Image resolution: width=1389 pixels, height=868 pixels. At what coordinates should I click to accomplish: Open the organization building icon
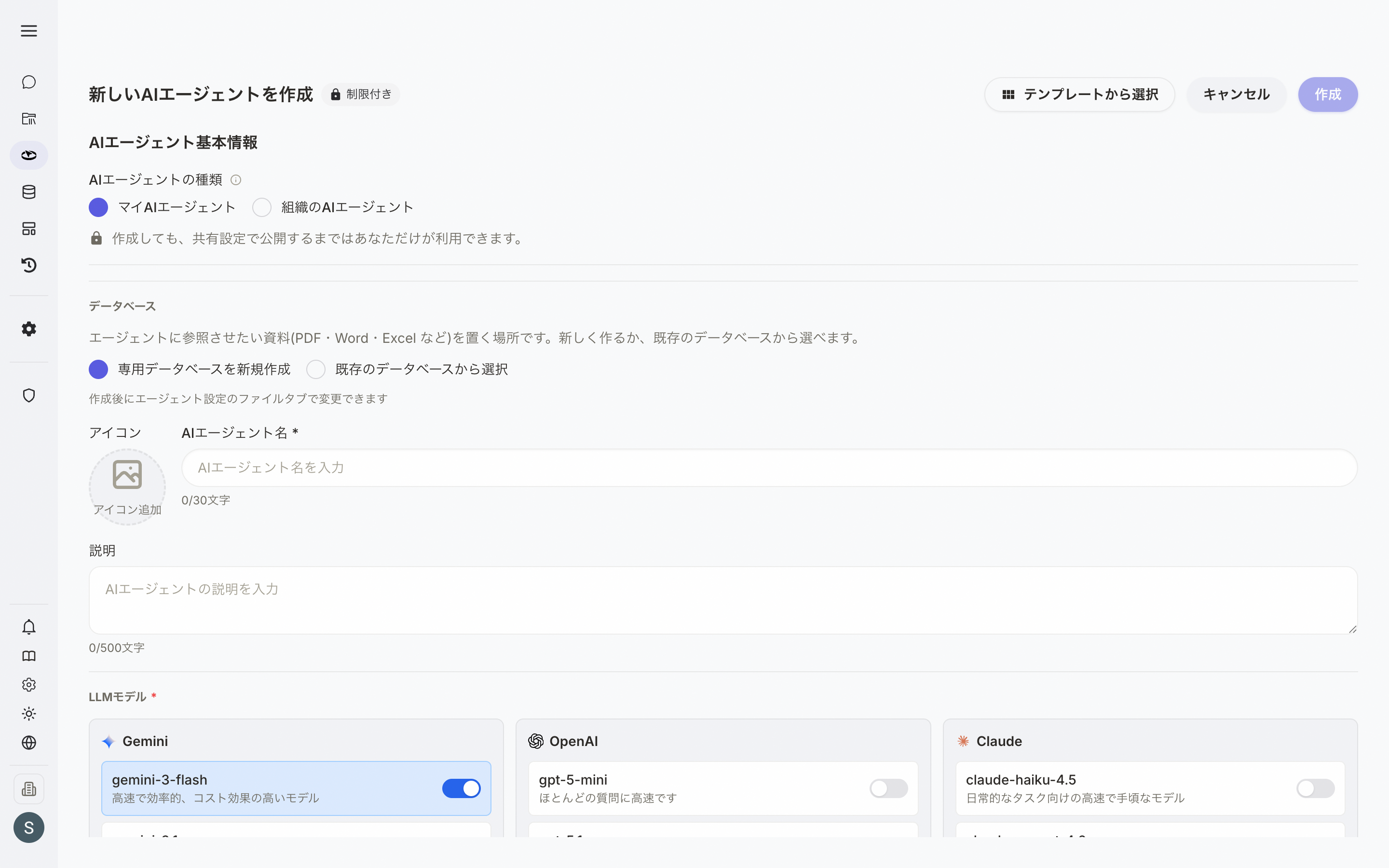(x=29, y=789)
